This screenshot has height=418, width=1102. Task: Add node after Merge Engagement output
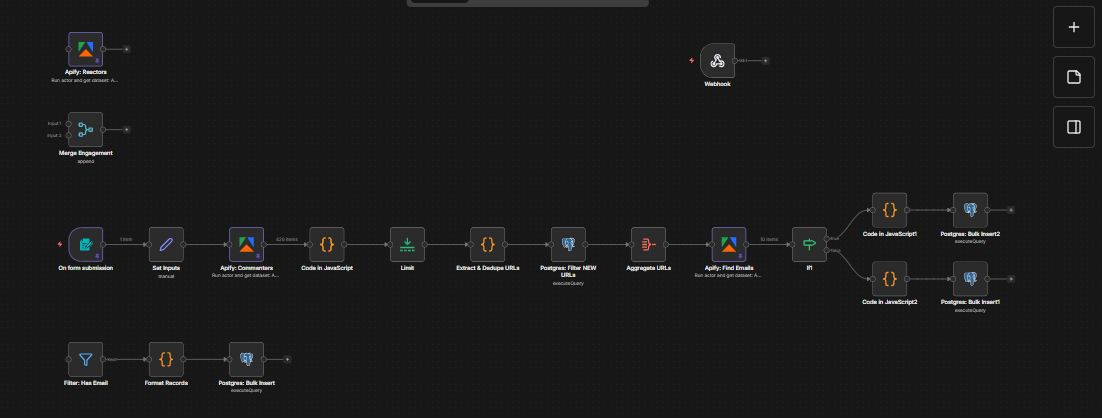point(127,129)
